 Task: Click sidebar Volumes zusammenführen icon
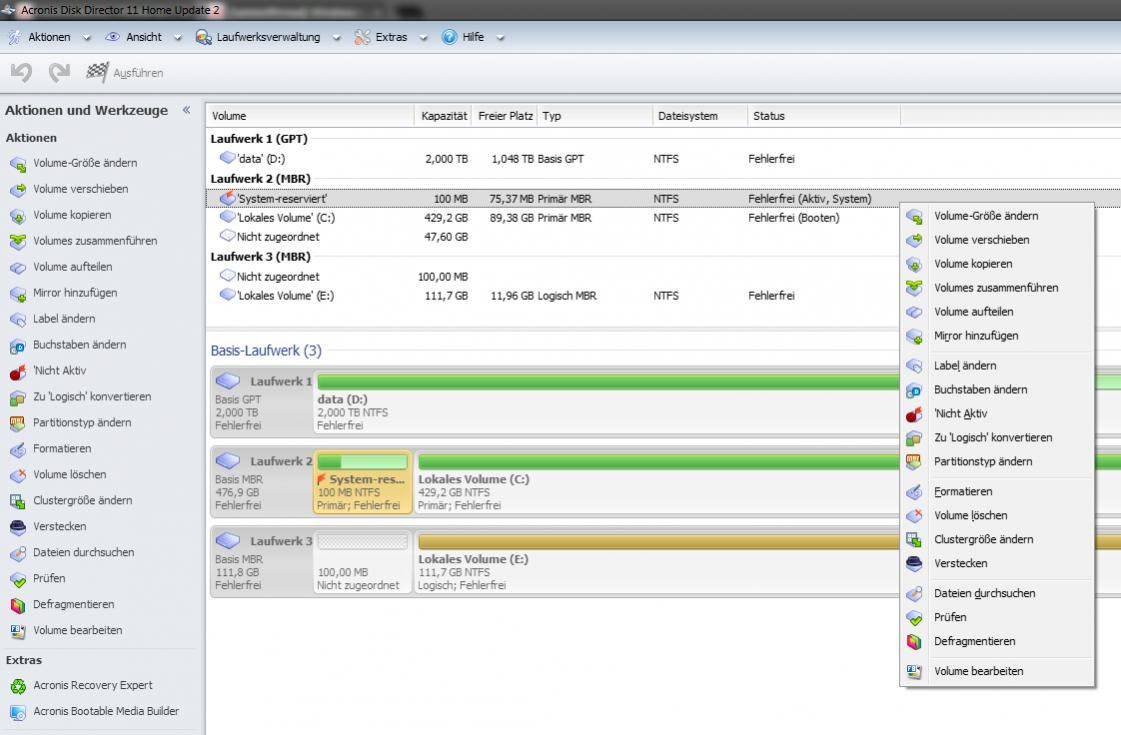coord(18,242)
